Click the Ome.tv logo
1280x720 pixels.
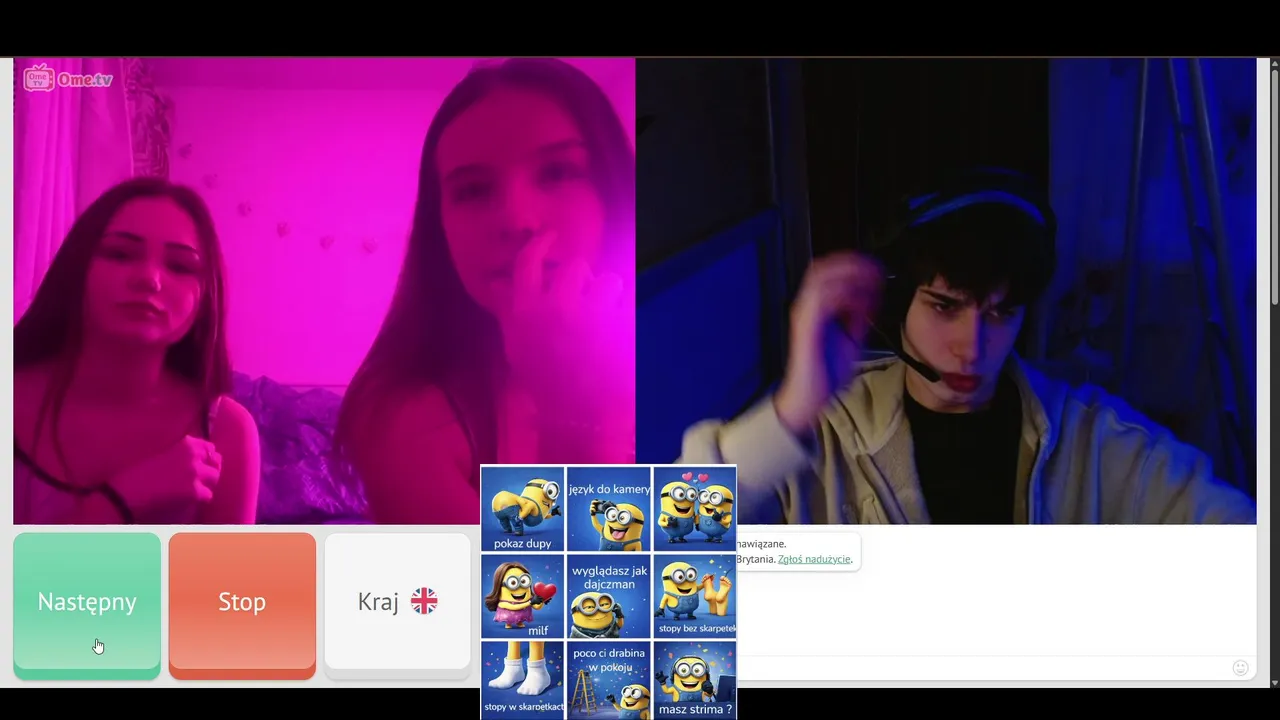coord(68,79)
